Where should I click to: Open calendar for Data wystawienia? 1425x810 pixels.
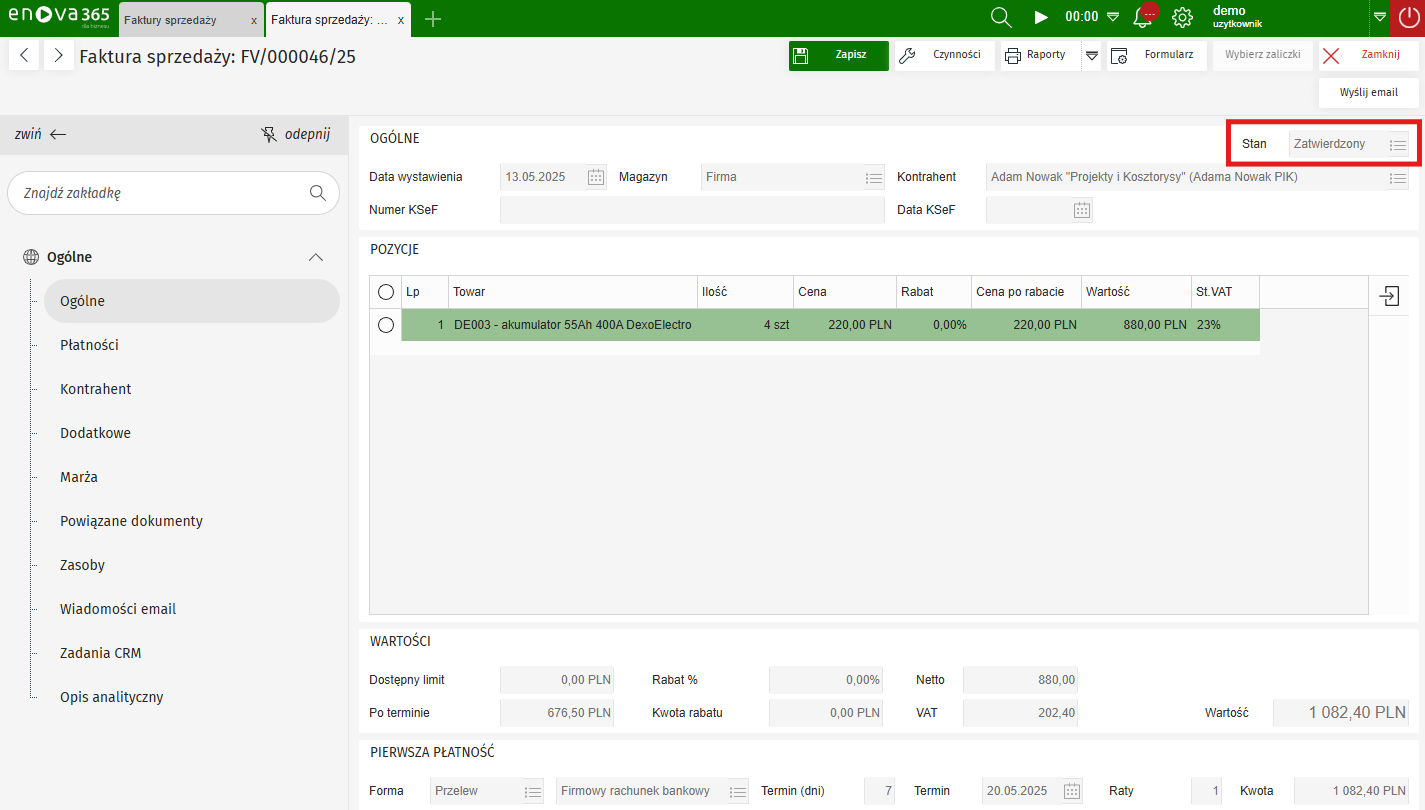click(596, 177)
